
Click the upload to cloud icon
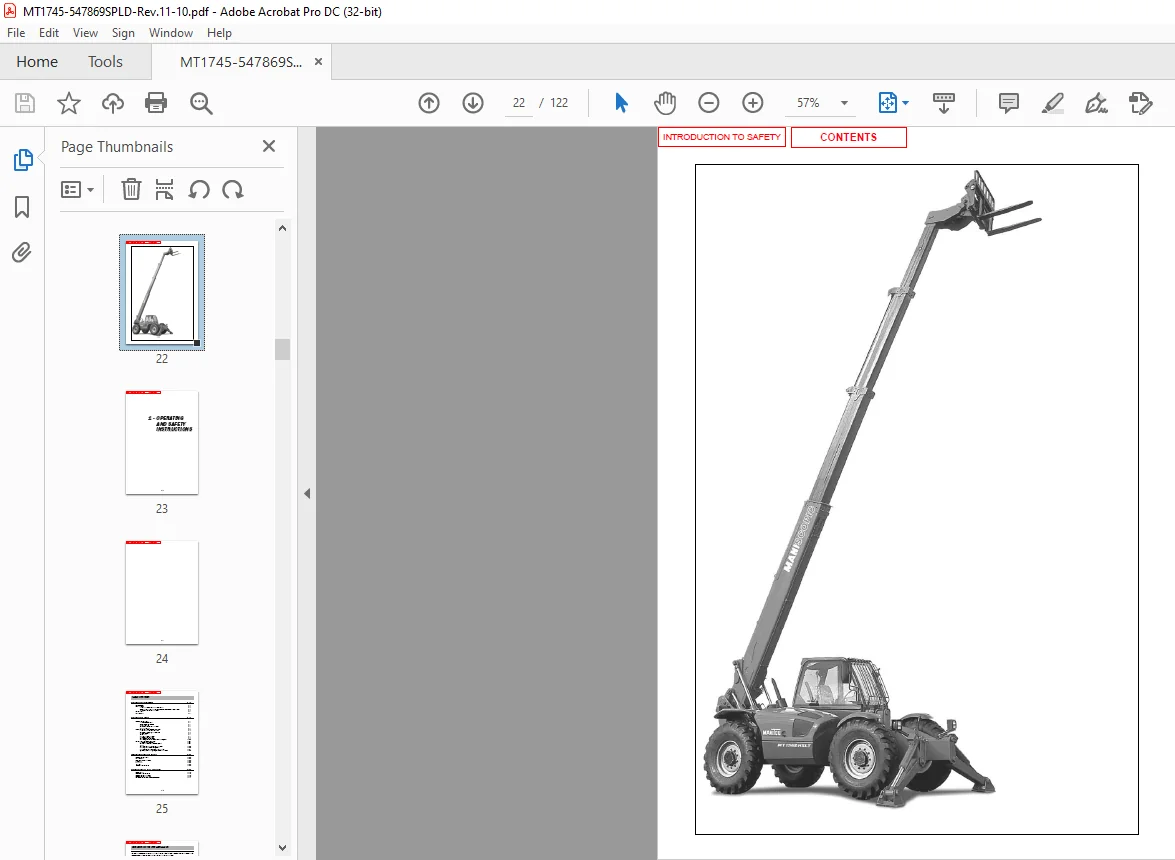click(x=112, y=103)
